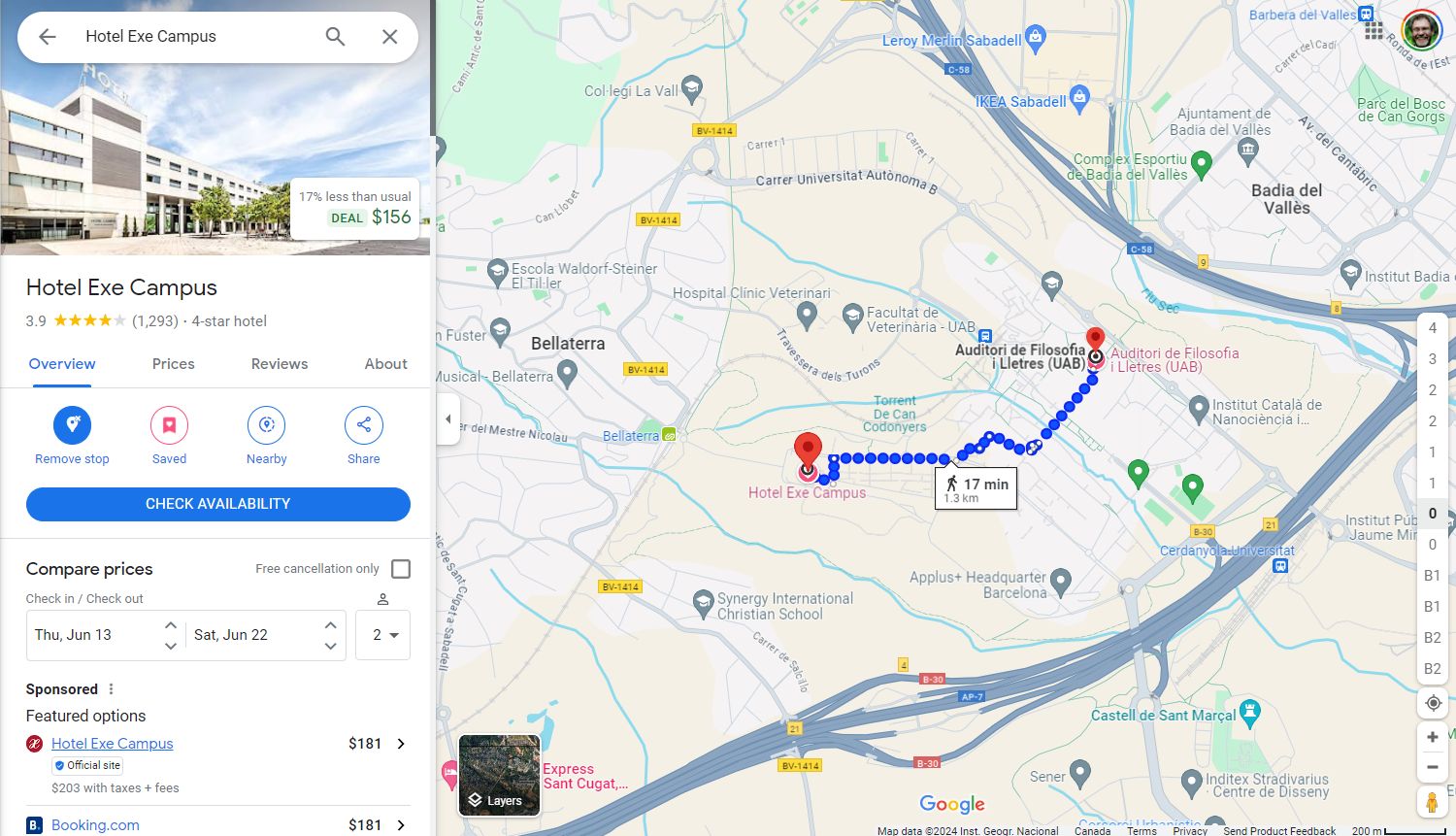Click the Saved bookmark icon
The width and height of the screenshot is (1456, 836).
169,425
